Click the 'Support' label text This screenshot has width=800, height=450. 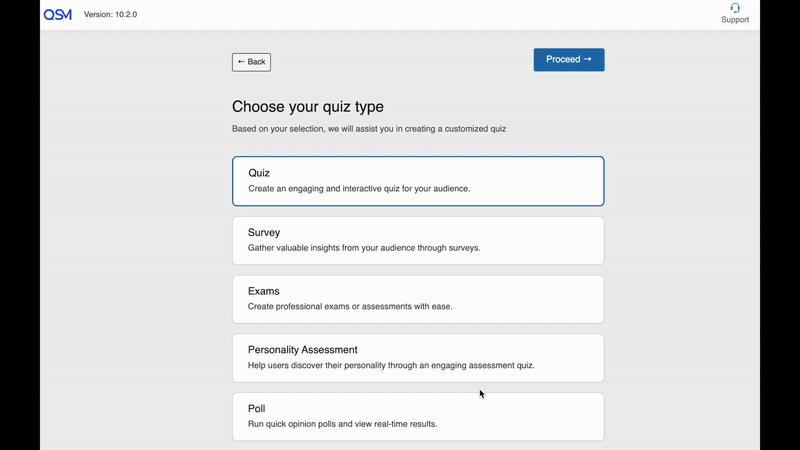click(735, 20)
